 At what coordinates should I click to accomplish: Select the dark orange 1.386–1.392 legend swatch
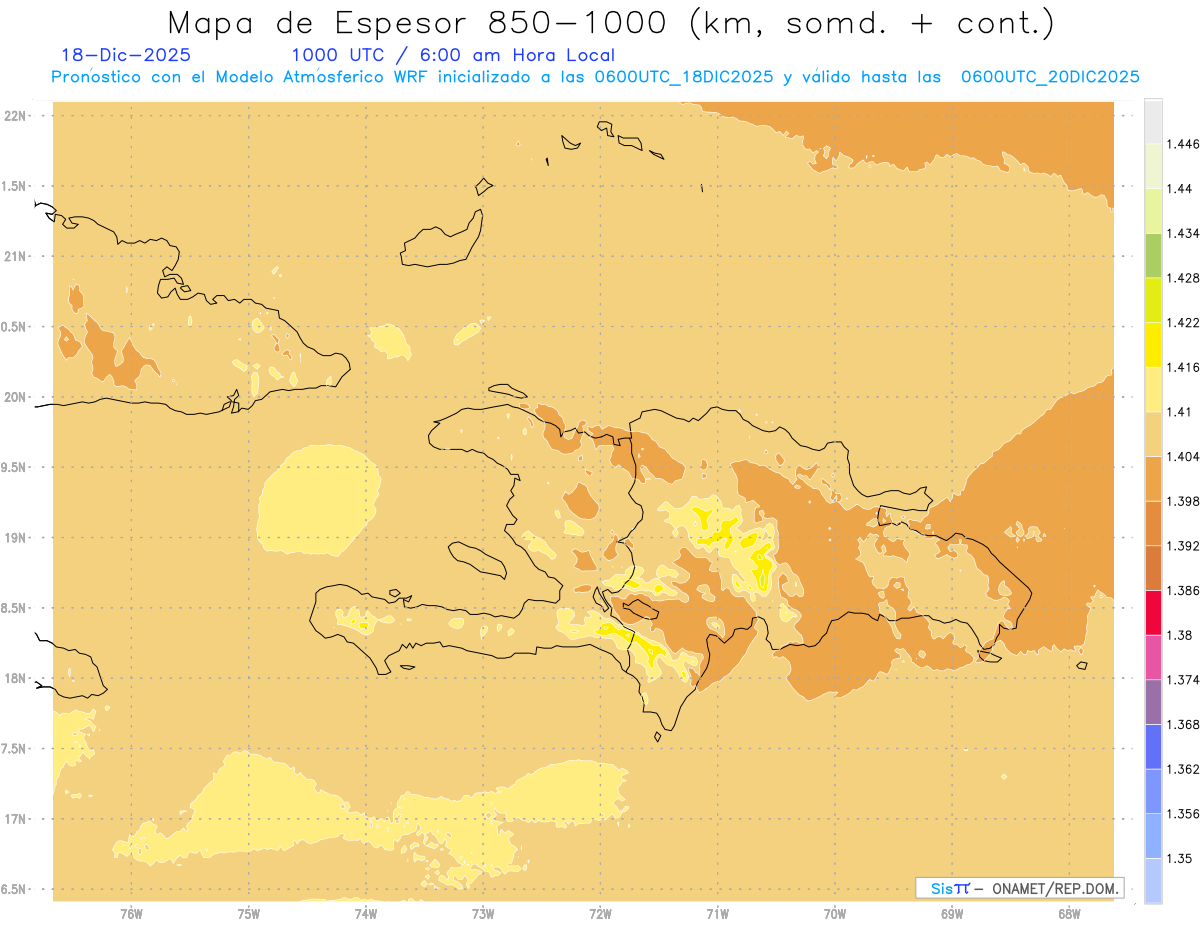point(1153,568)
